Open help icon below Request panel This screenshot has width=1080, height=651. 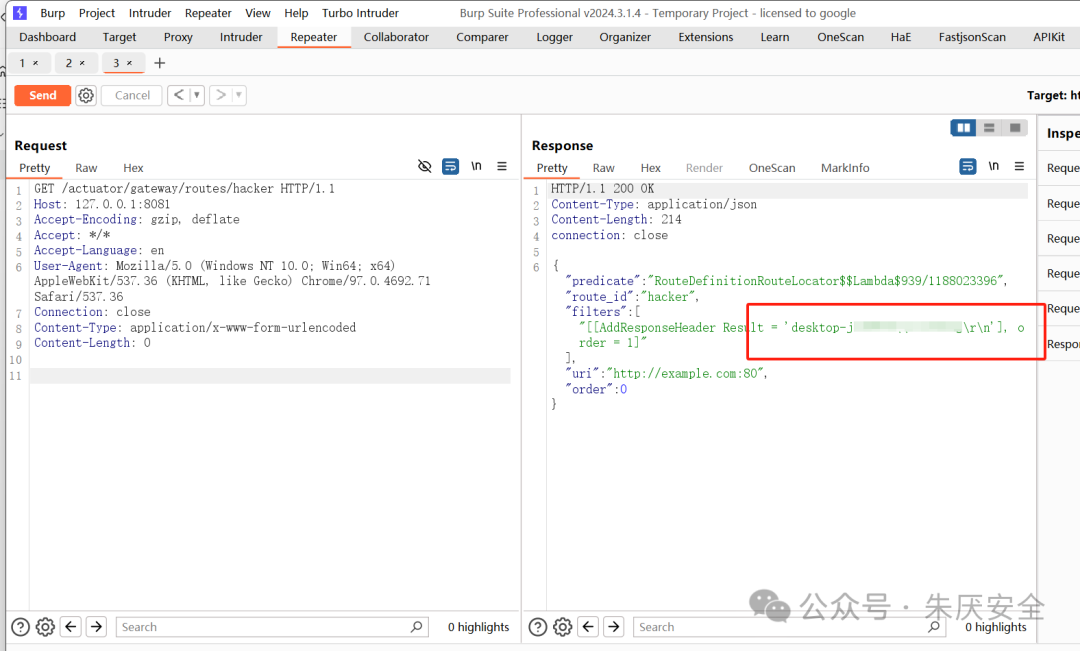click(x=21, y=627)
